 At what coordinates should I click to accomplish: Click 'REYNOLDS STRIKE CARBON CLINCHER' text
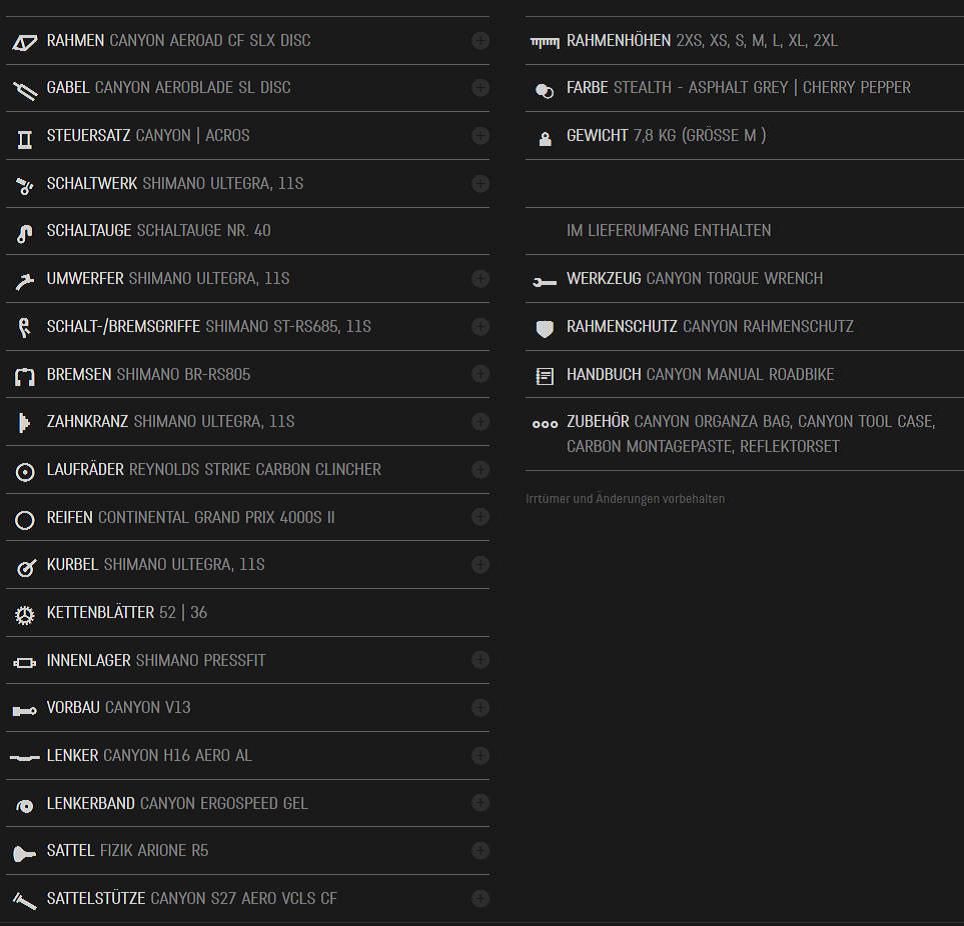pos(255,470)
